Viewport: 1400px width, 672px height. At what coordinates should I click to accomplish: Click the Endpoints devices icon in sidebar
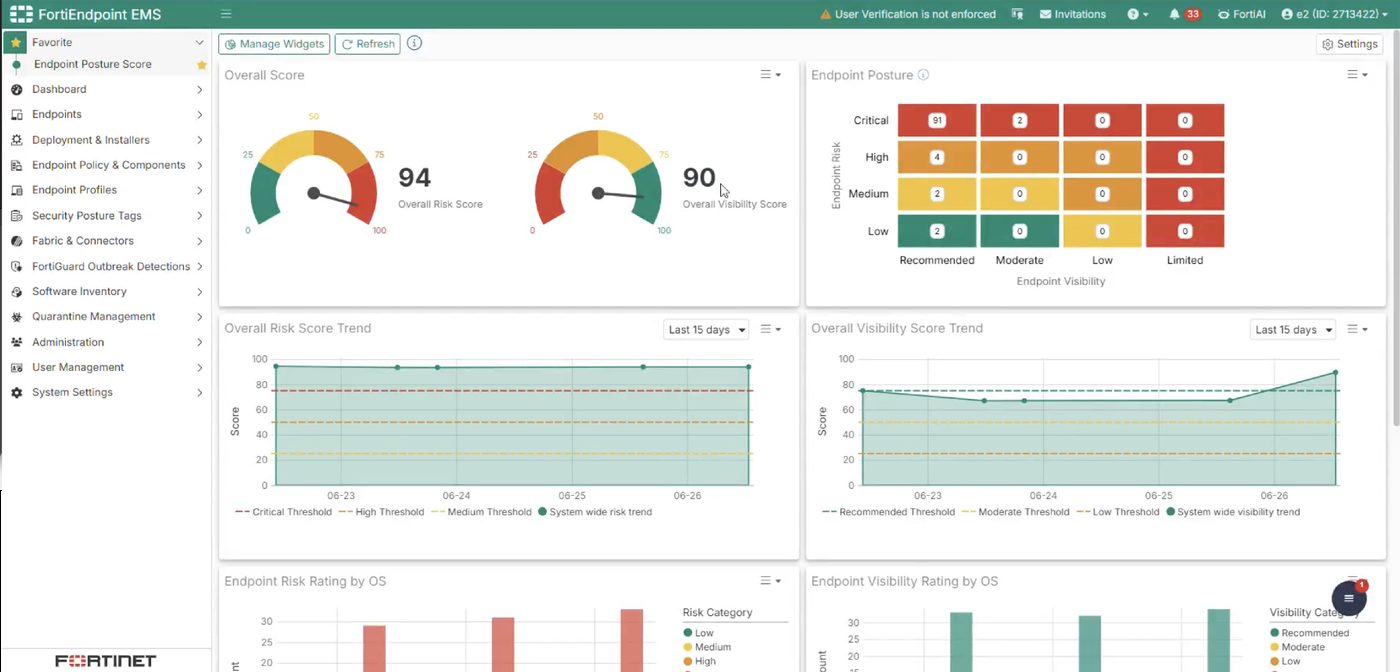[16, 115]
